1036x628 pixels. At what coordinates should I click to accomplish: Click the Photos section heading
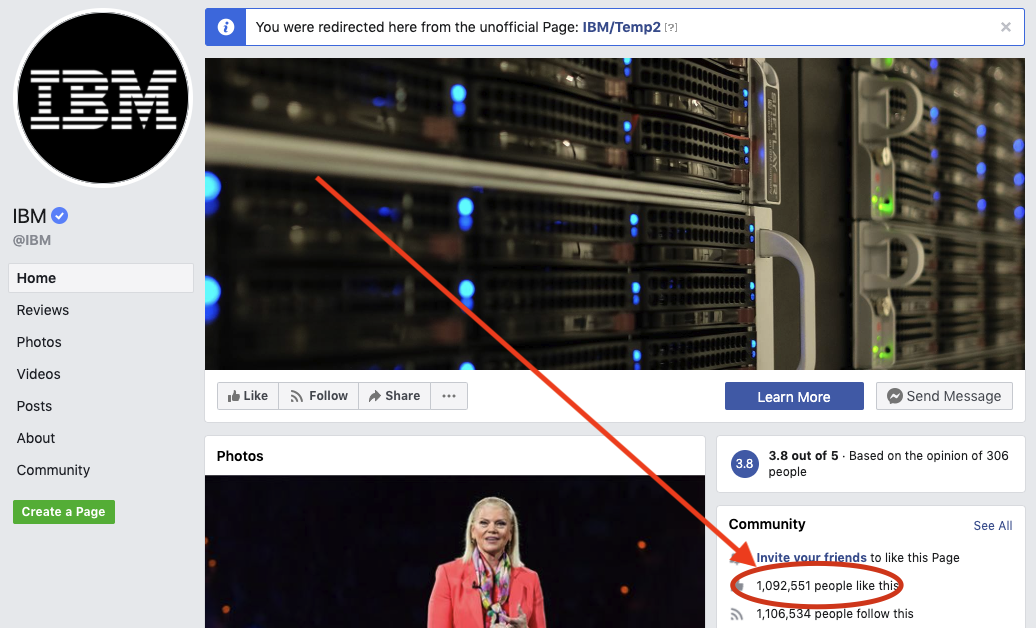point(240,456)
